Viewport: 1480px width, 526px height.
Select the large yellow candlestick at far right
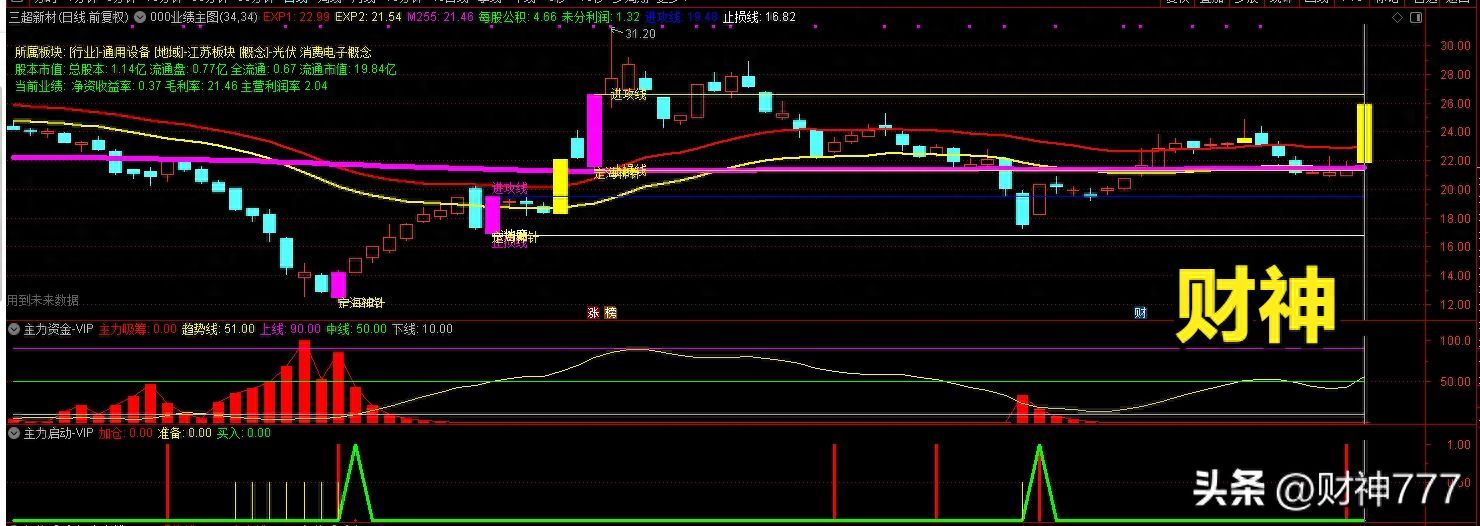(x=1364, y=134)
